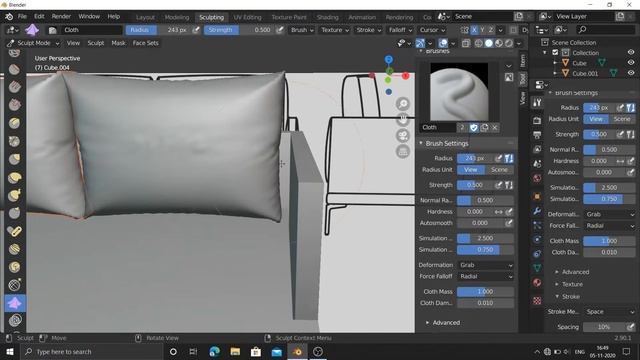Open Deformation Grab dropdown in sidebar

click(485, 265)
